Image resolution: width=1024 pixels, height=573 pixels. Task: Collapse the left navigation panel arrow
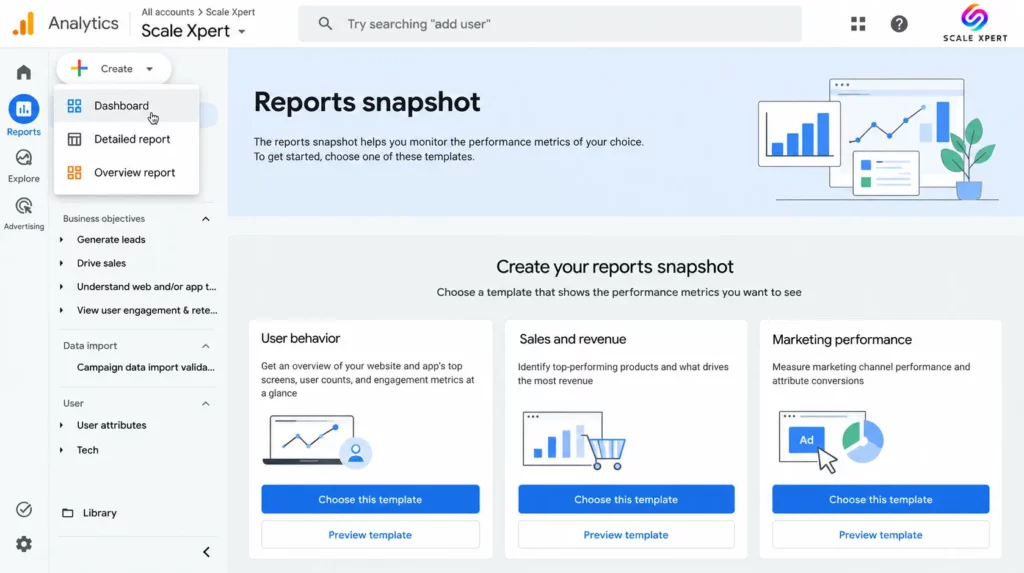point(206,552)
